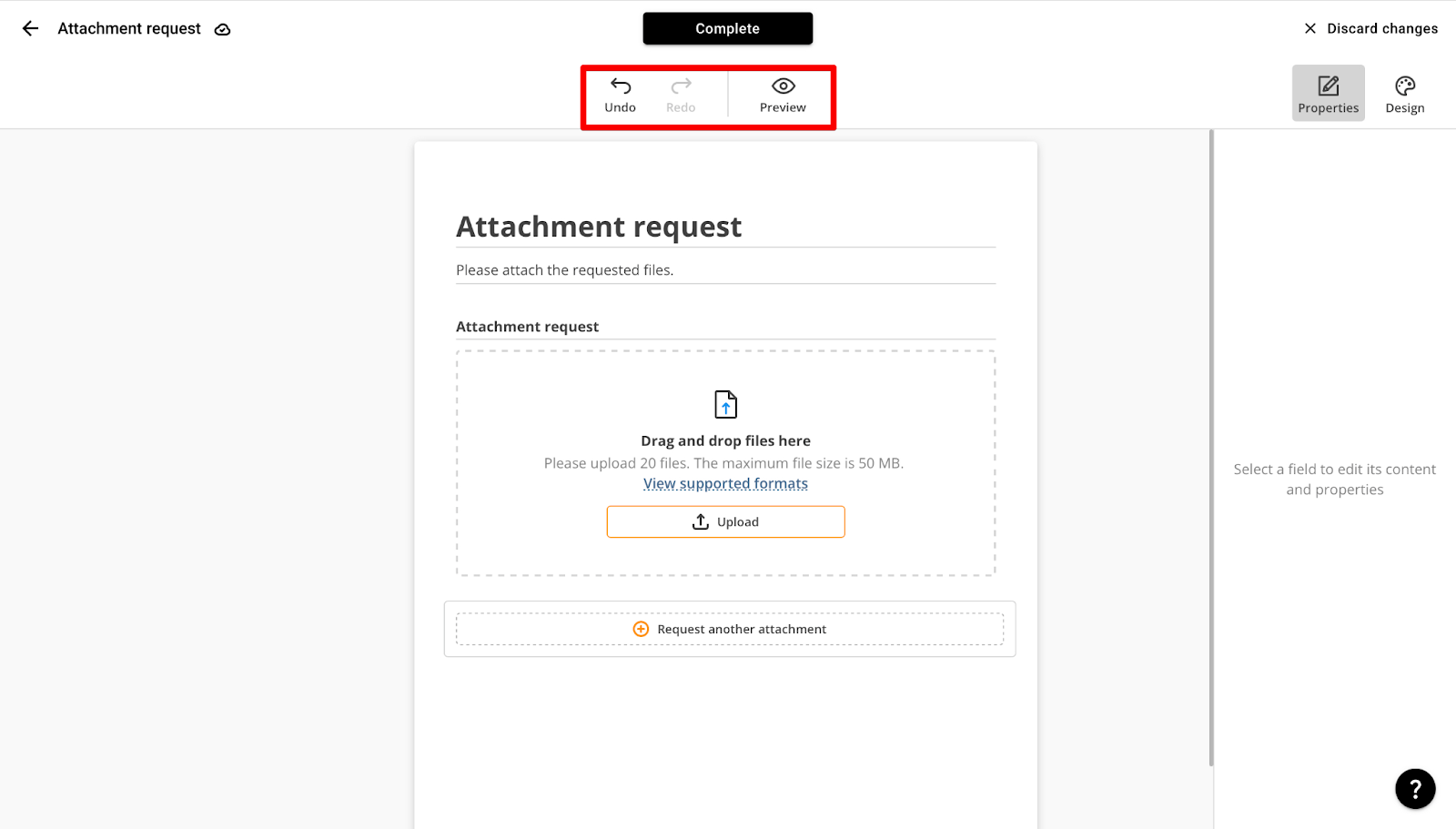Open the View supported formats link
This screenshot has height=829, width=1456.
click(x=725, y=483)
